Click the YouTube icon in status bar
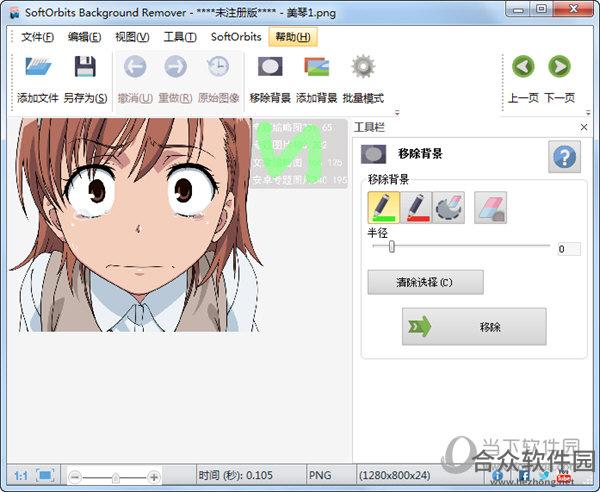 coord(564,477)
